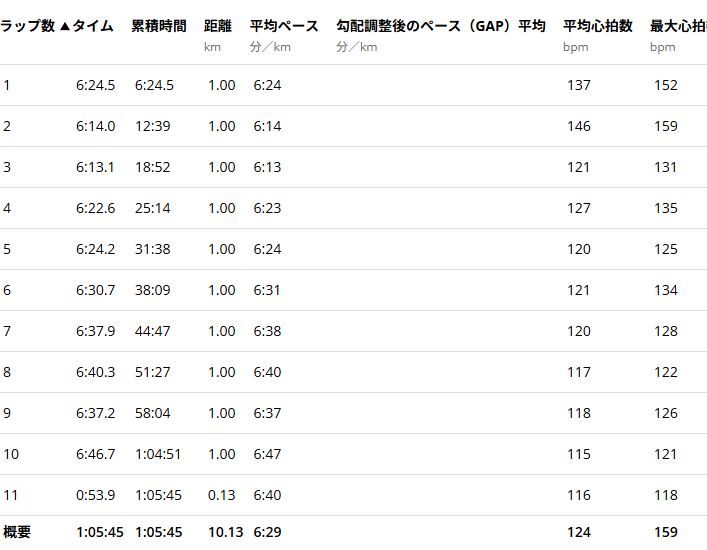Viewport: 707px width, 550px height.
Task: Click lap 7 cumulative time 44:47
Action: 154,331
